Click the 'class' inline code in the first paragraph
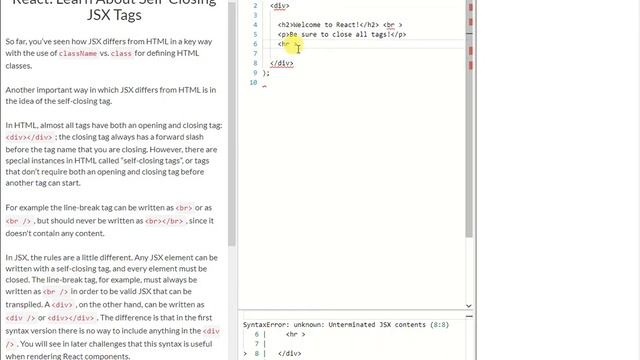The image size is (640, 360). 121,53
